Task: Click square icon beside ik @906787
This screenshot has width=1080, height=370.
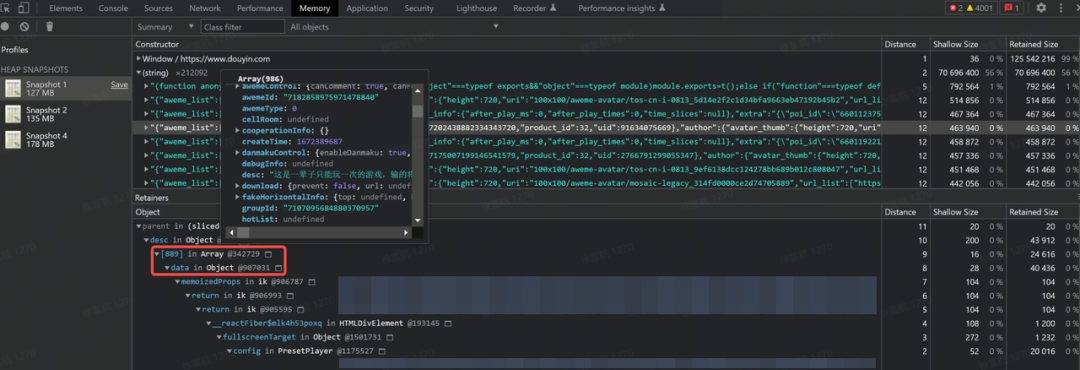Action: pyautogui.click(x=311, y=282)
